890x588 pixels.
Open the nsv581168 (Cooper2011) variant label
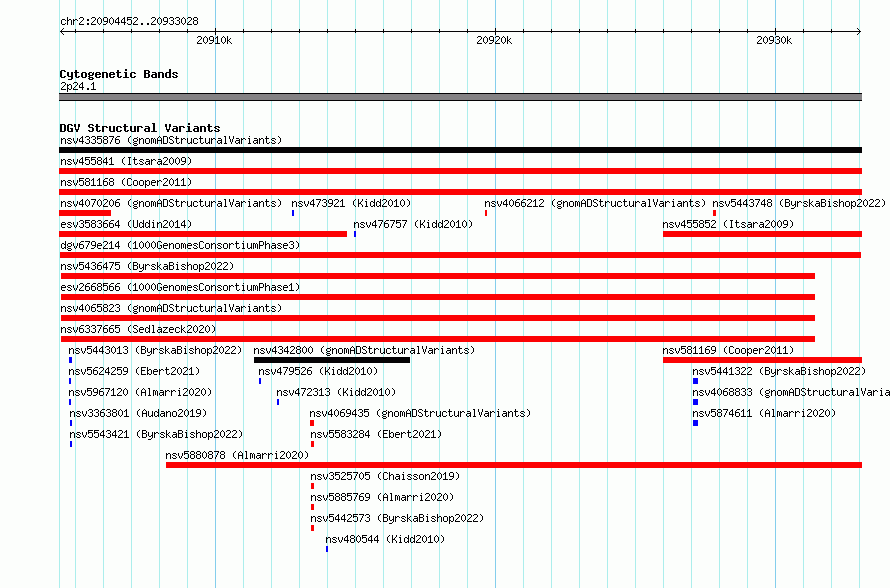(x=126, y=182)
